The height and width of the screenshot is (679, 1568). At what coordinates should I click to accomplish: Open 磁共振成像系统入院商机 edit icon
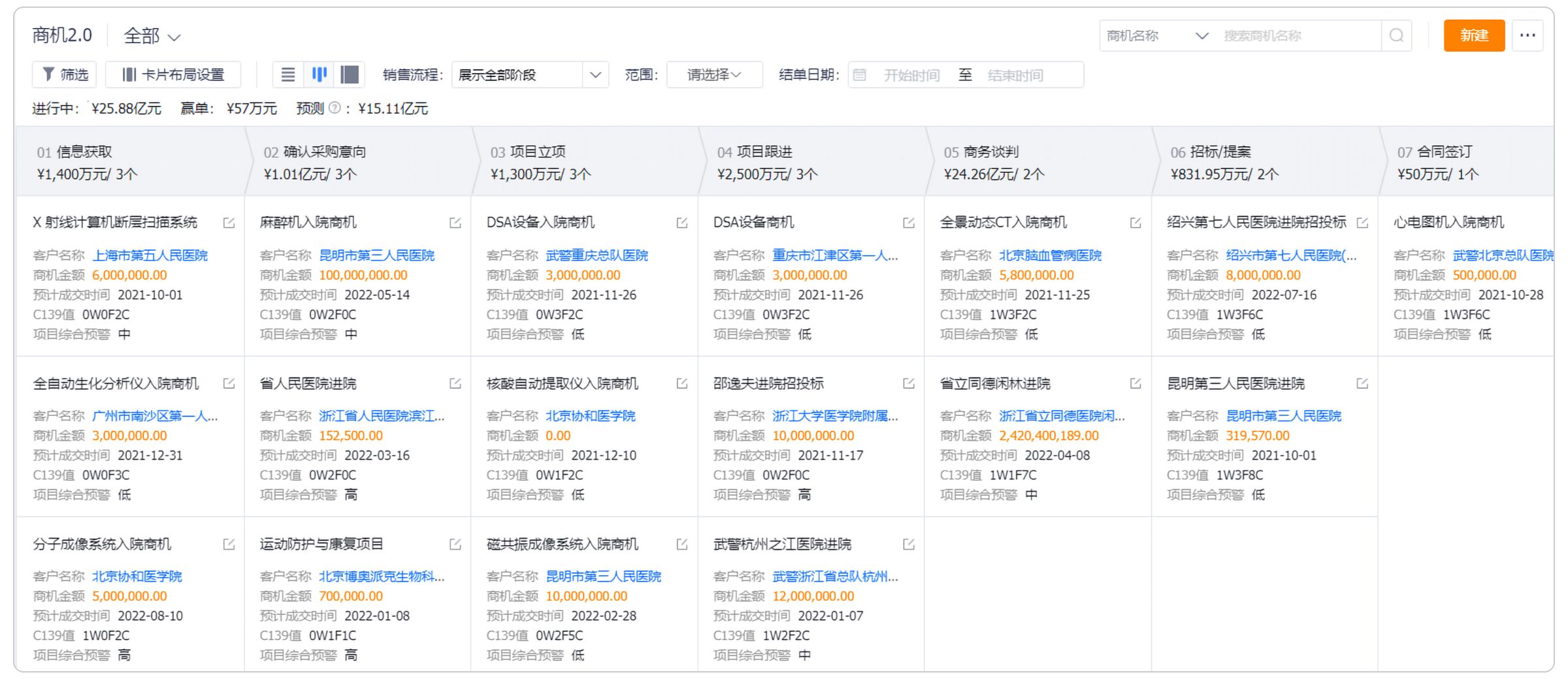[x=682, y=544]
